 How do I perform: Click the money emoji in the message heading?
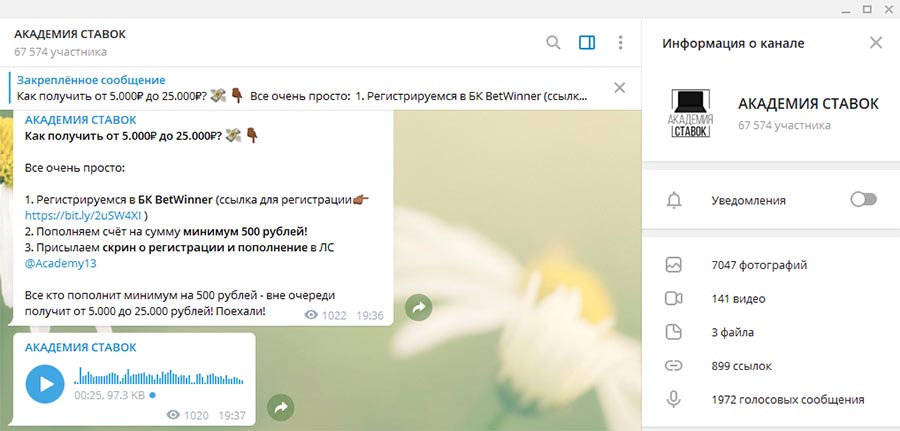click(x=234, y=136)
